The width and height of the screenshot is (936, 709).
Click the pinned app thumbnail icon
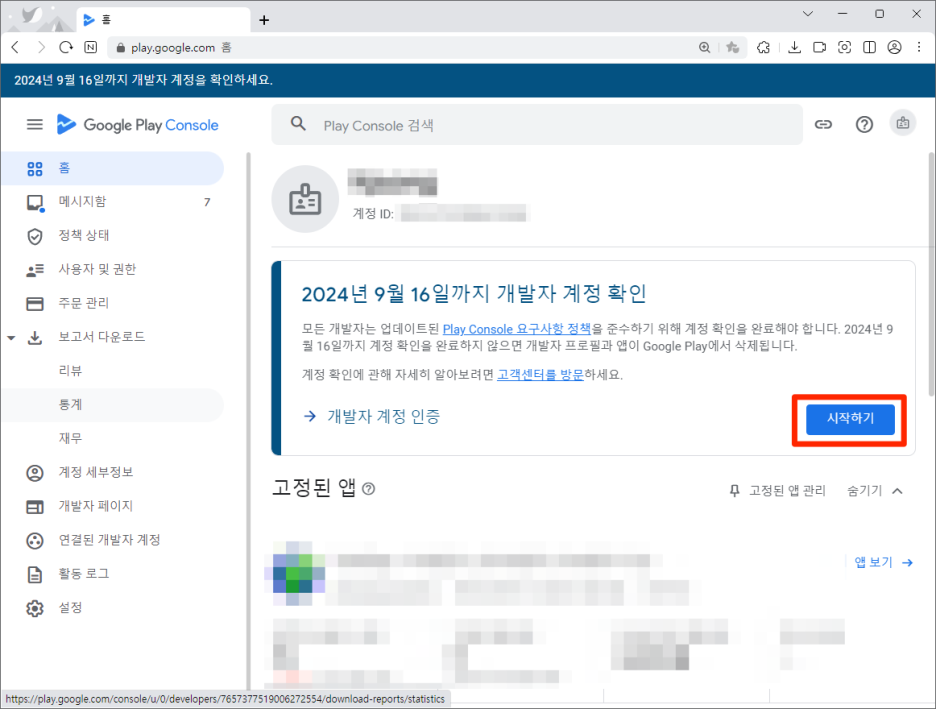coord(295,573)
